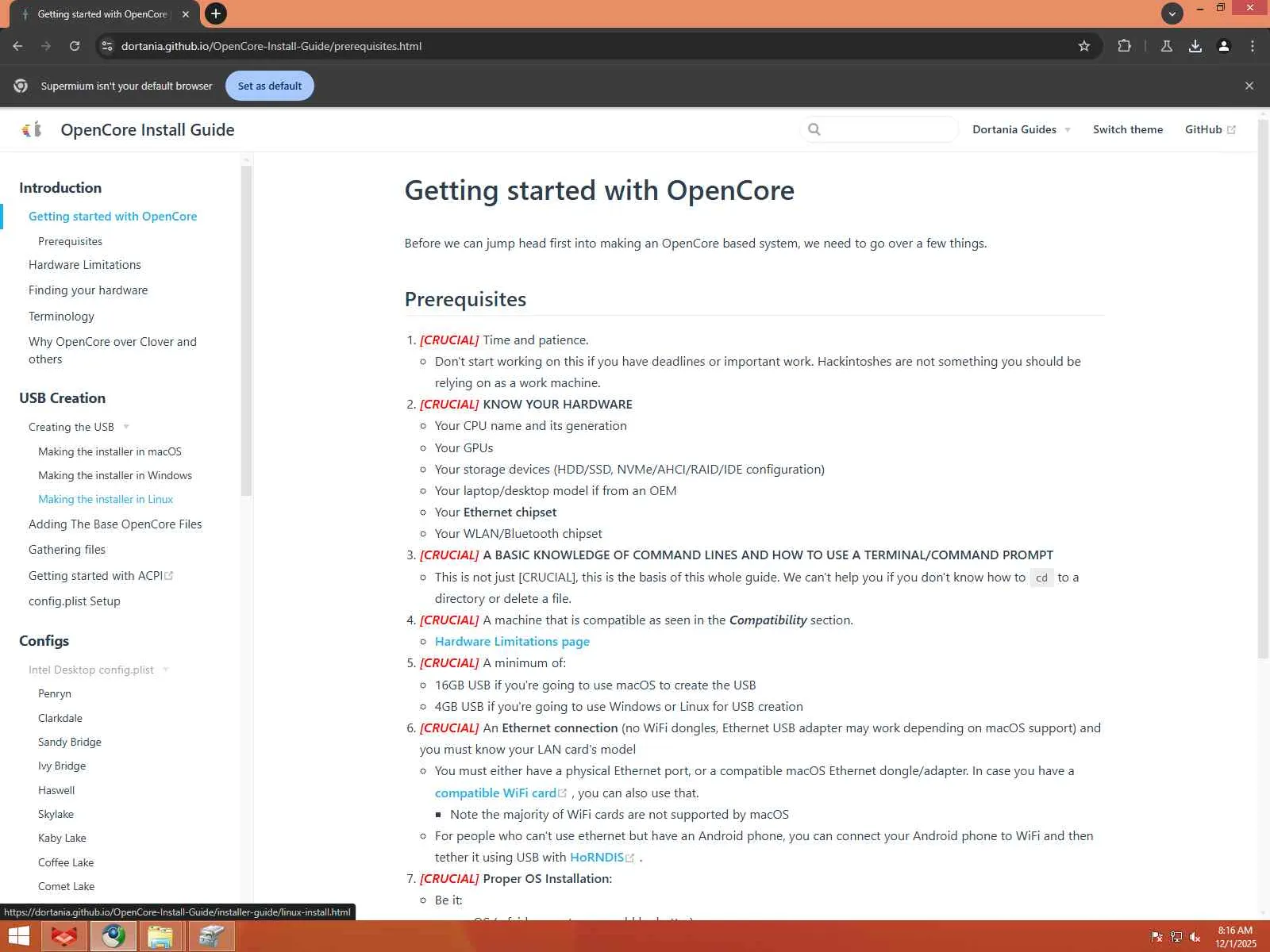Open Making the installer in macOS
1270x952 pixels.
coord(110,451)
